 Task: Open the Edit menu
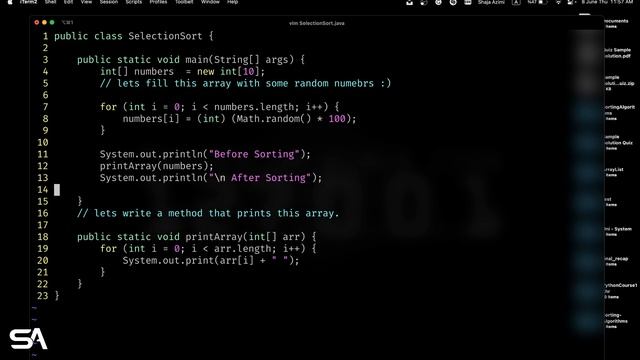tap(68, 2)
